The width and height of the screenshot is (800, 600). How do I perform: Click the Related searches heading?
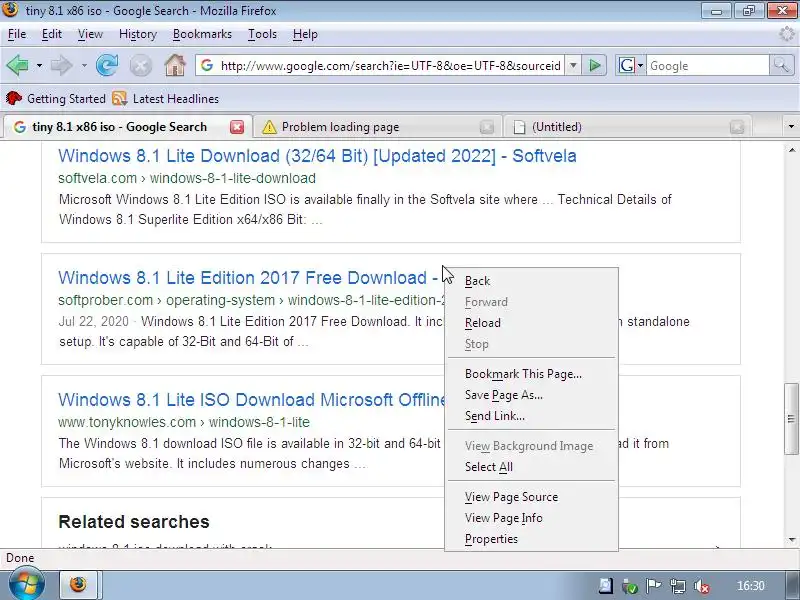(134, 522)
